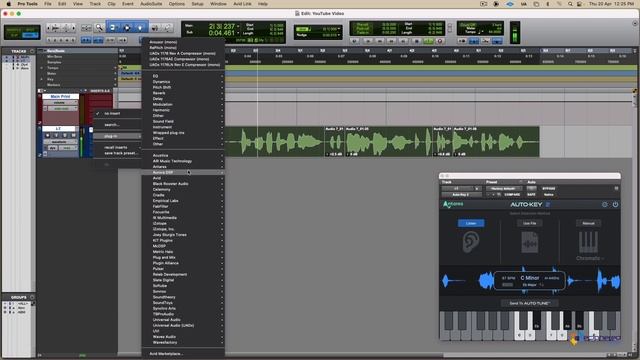Open the Setup menu in menu bar
This screenshot has height=360, width=640.
198,4
